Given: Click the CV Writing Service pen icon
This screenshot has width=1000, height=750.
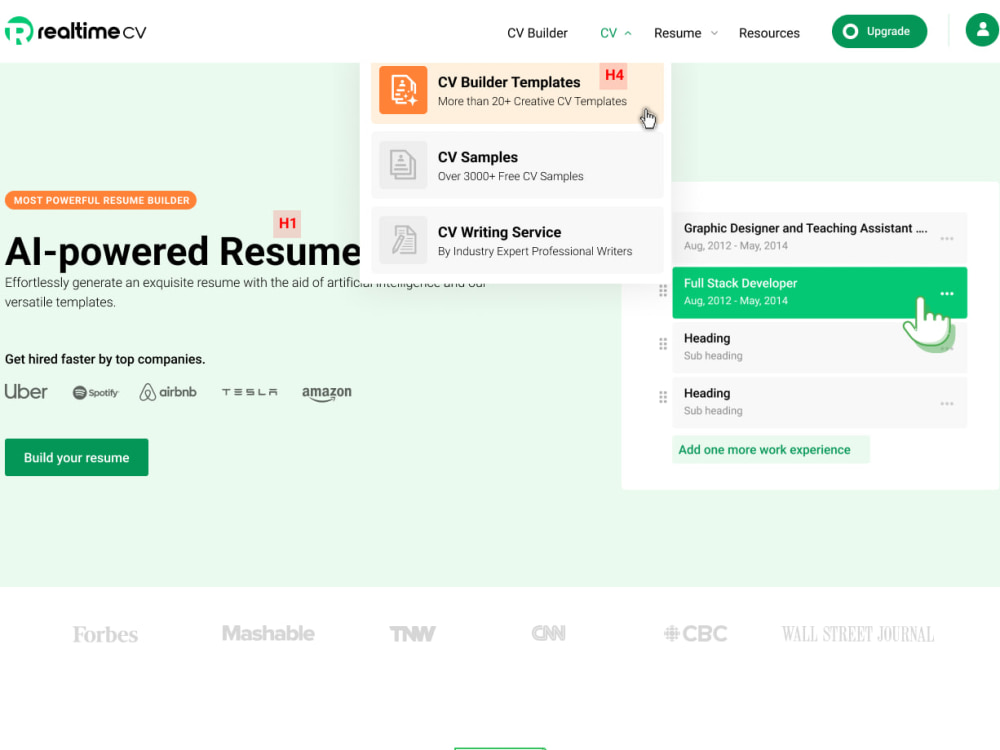Looking at the screenshot, I should tap(403, 240).
